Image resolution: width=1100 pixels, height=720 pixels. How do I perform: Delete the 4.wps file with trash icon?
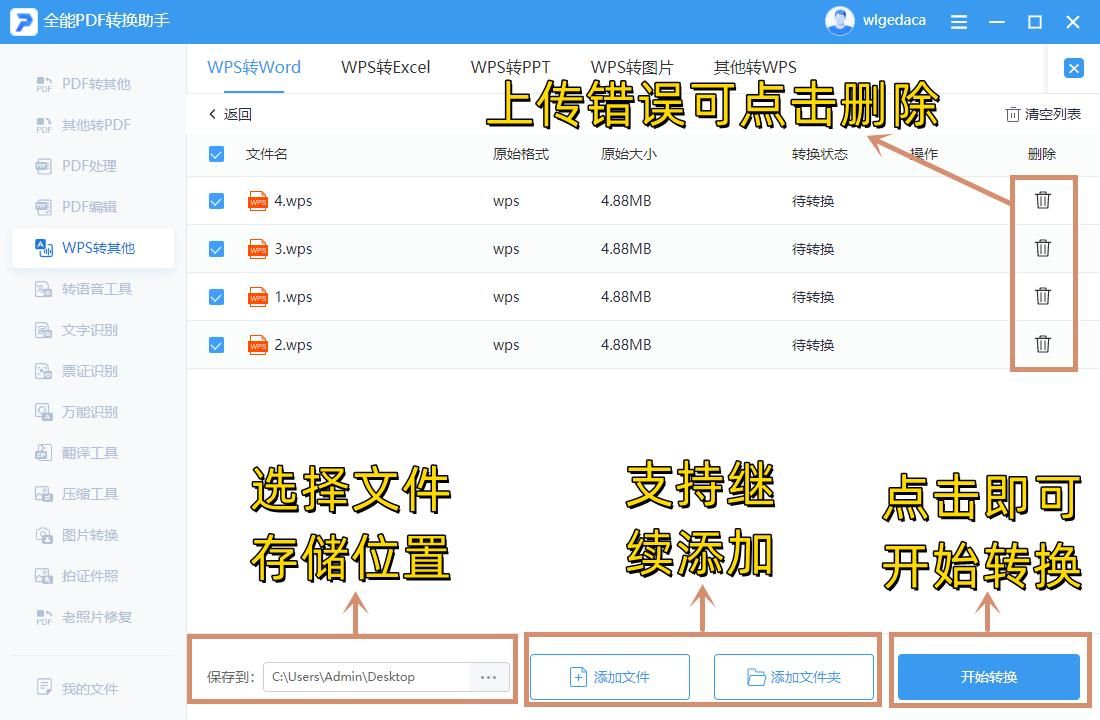point(1042,200)
